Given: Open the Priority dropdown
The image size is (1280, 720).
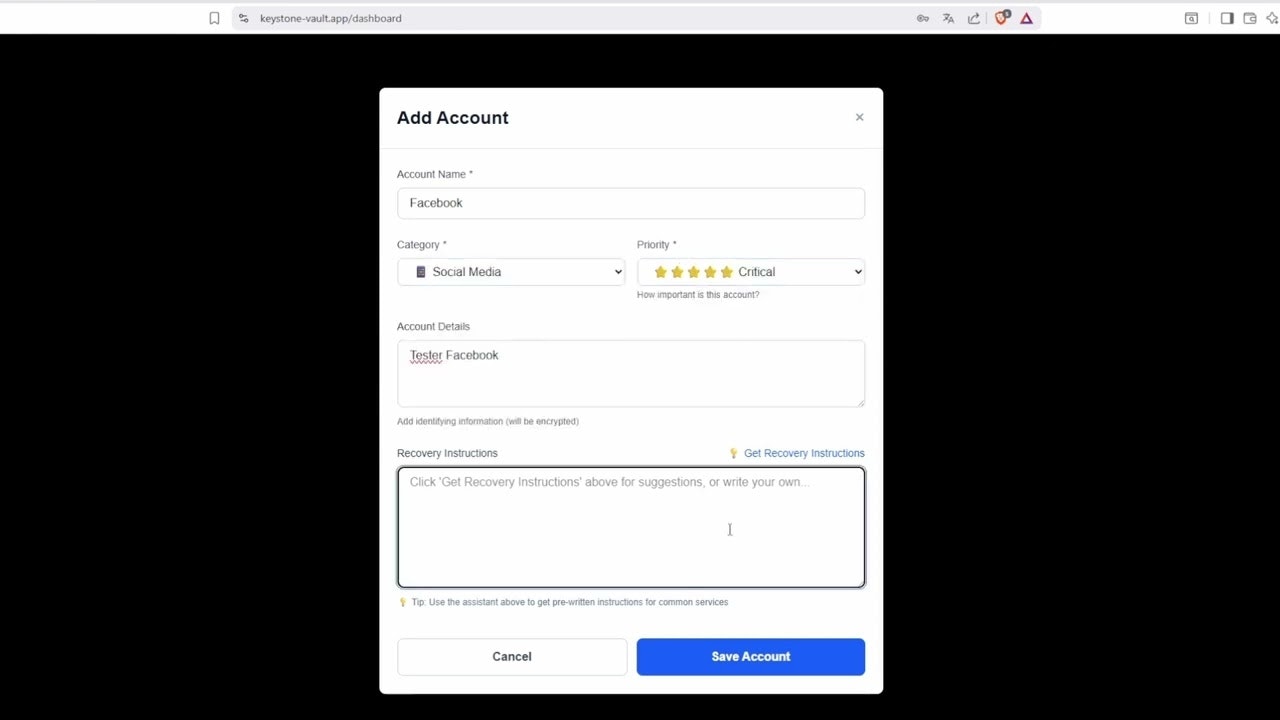Looking at the screenshot, I should click(751, 272).
